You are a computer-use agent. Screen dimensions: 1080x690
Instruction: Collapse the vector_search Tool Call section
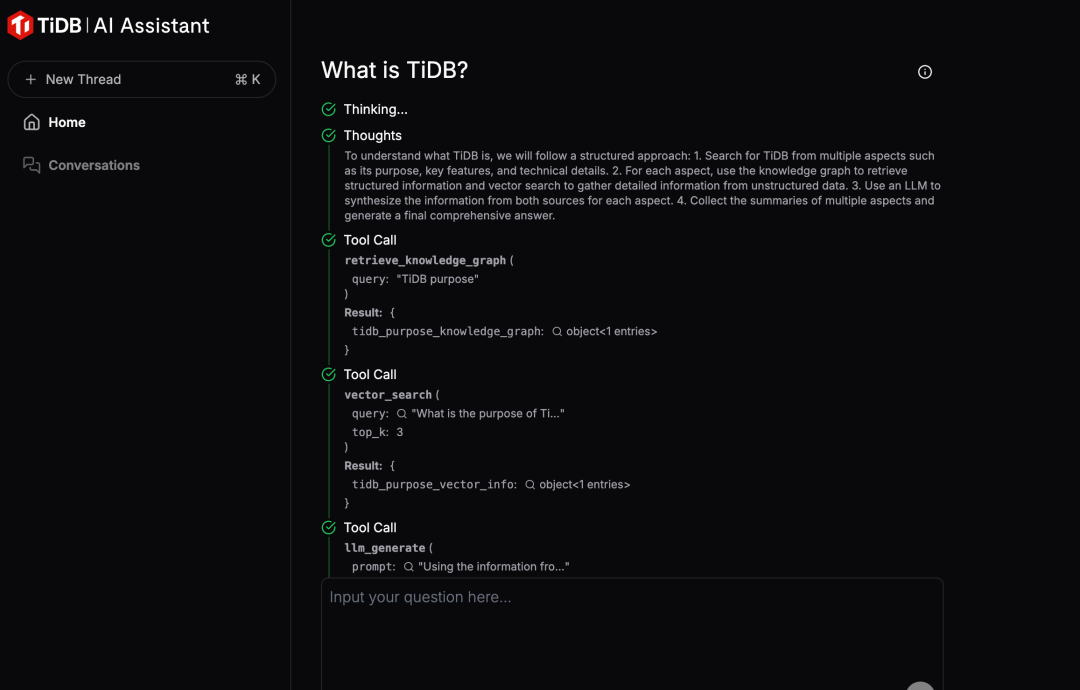[370, 375]
